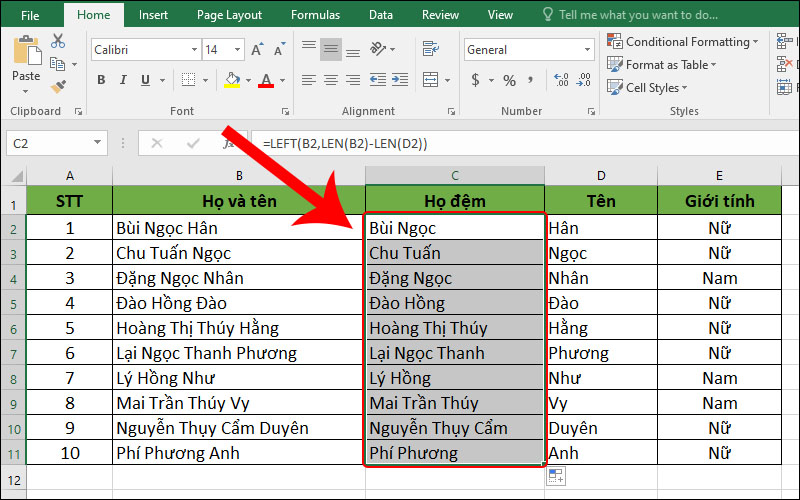800x500 pixels.
Task: Open Cell Styles menu
Action: pyautogui.click(x=646, y=87)
